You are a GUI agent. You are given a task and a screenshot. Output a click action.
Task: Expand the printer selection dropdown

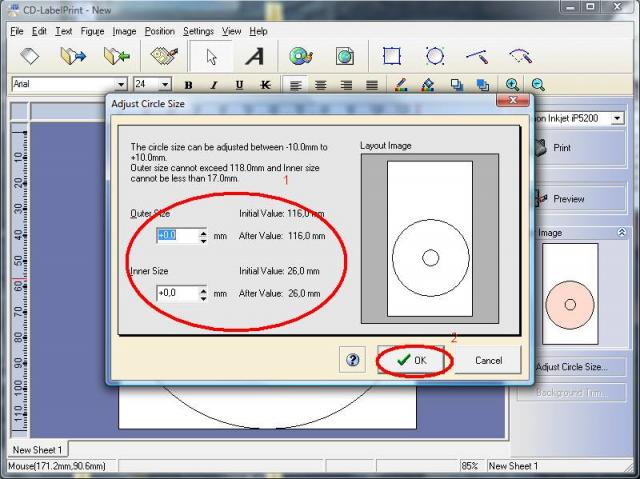617,118
